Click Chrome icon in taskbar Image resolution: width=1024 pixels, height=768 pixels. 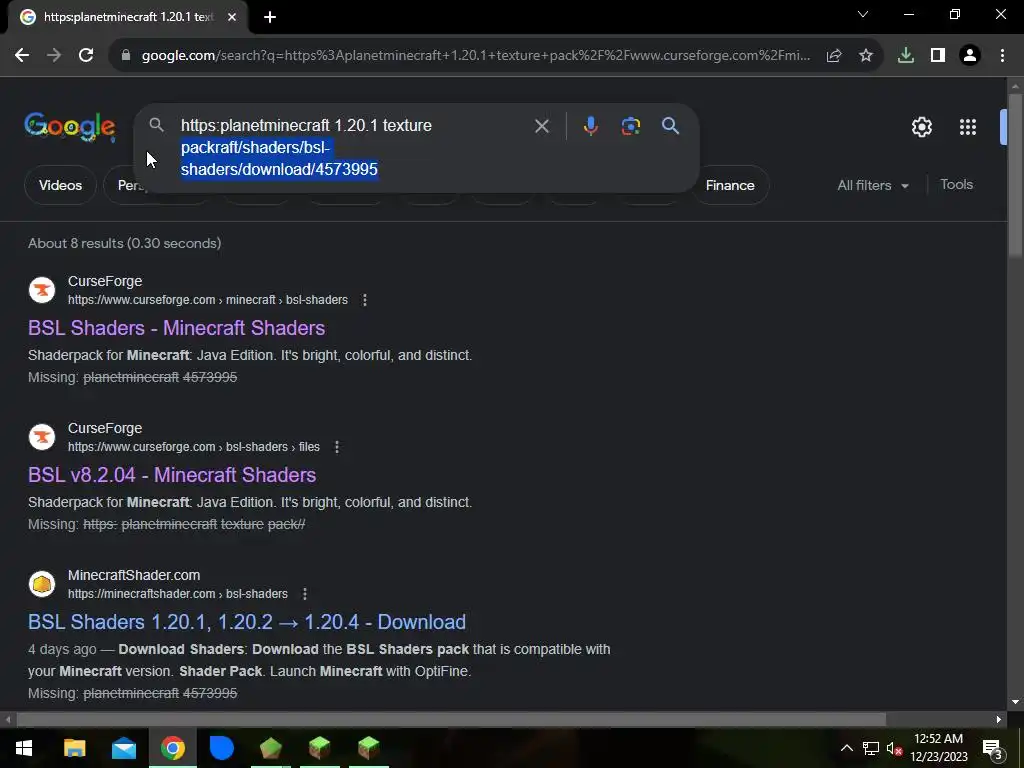pos(172,748)
